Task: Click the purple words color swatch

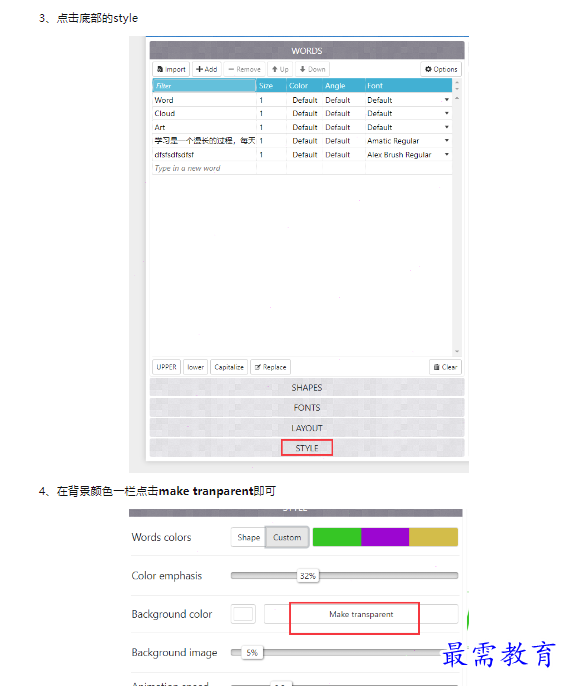Action: tap(385, 537)
